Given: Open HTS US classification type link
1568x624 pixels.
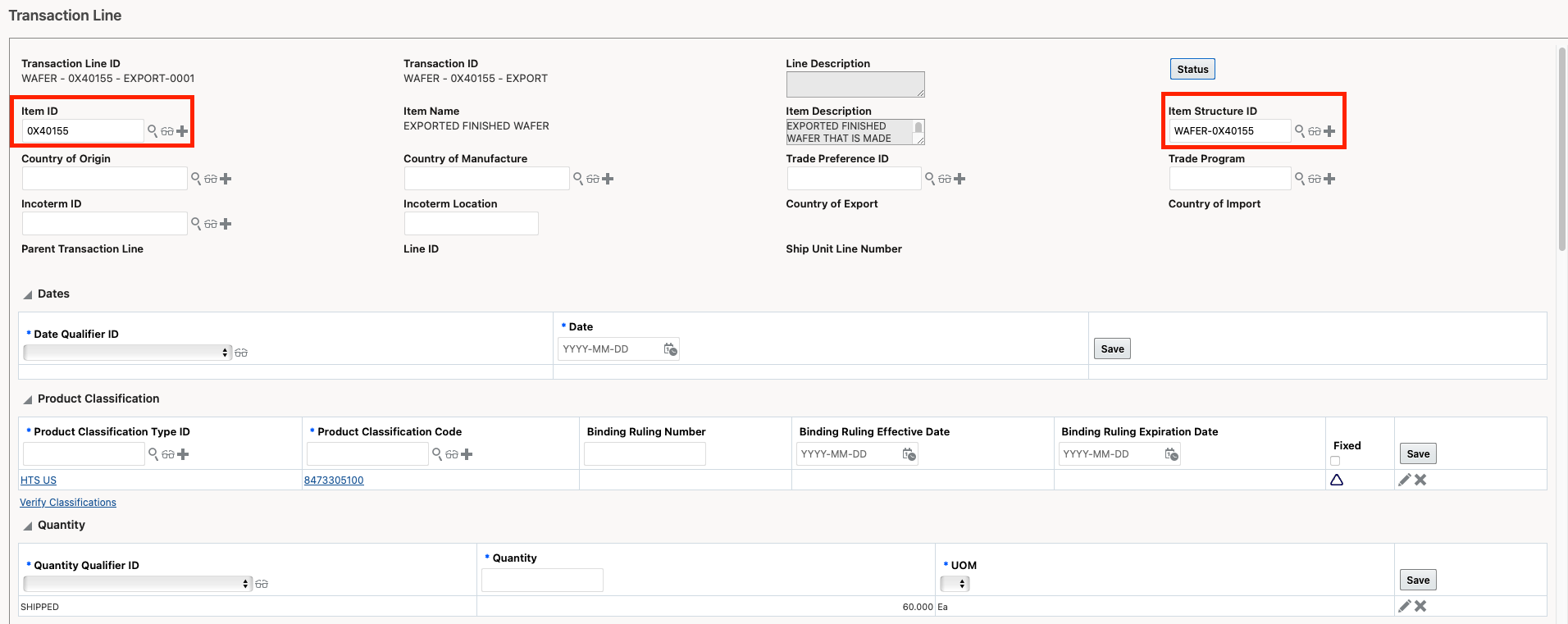Looking at the screenshot, I should [39, 481].
